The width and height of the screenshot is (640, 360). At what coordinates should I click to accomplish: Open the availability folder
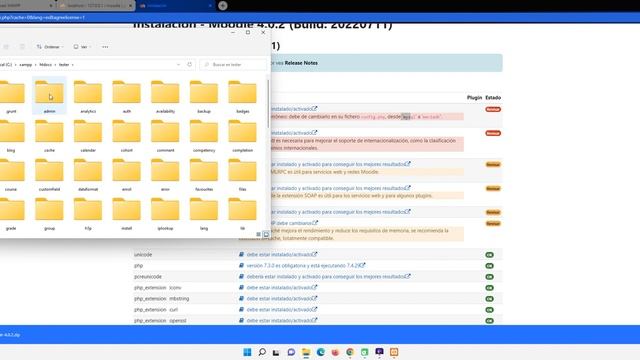point(165,96)
